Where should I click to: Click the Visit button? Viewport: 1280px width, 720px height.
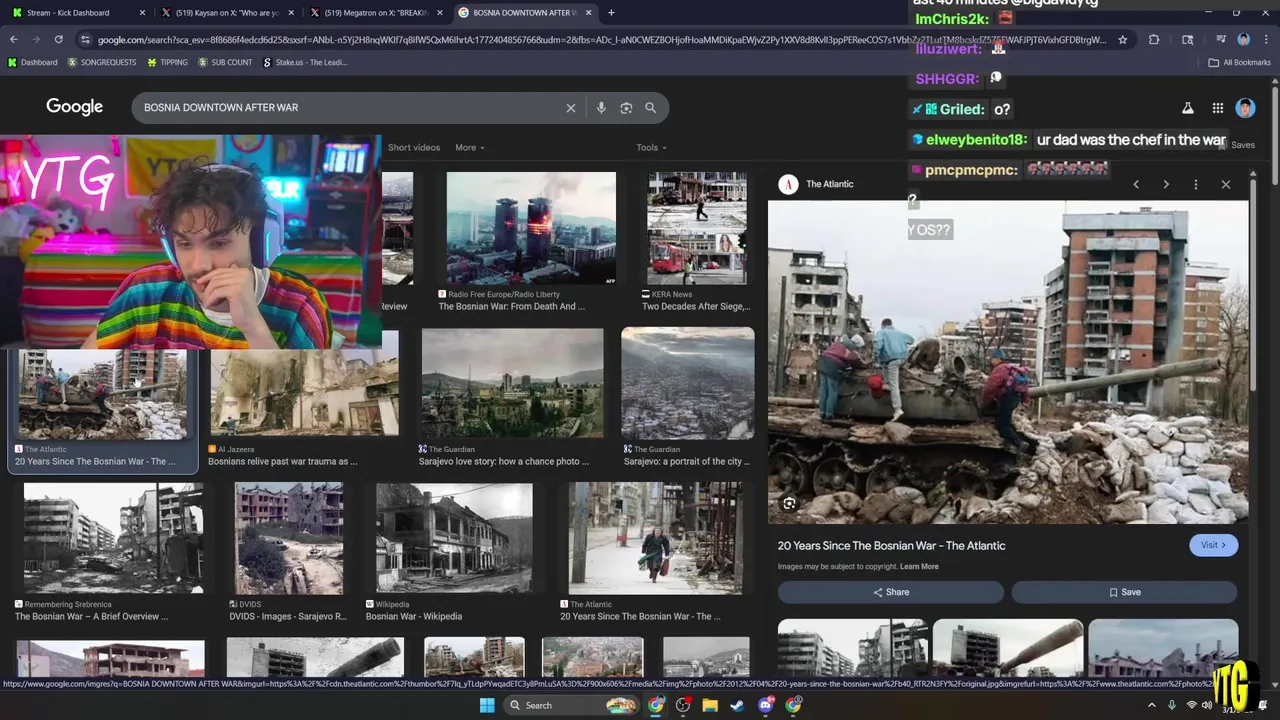(x=1214, y=545)
